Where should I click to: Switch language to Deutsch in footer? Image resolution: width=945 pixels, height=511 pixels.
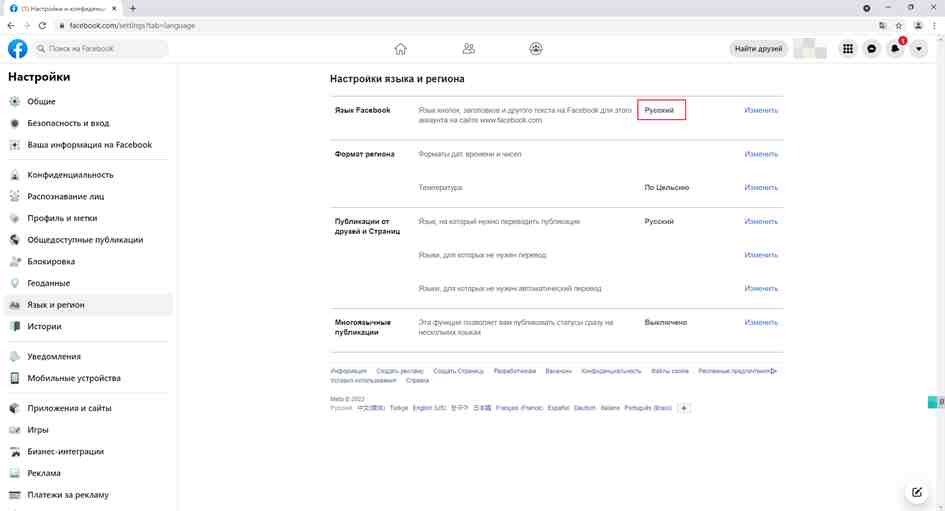(585, 409)
